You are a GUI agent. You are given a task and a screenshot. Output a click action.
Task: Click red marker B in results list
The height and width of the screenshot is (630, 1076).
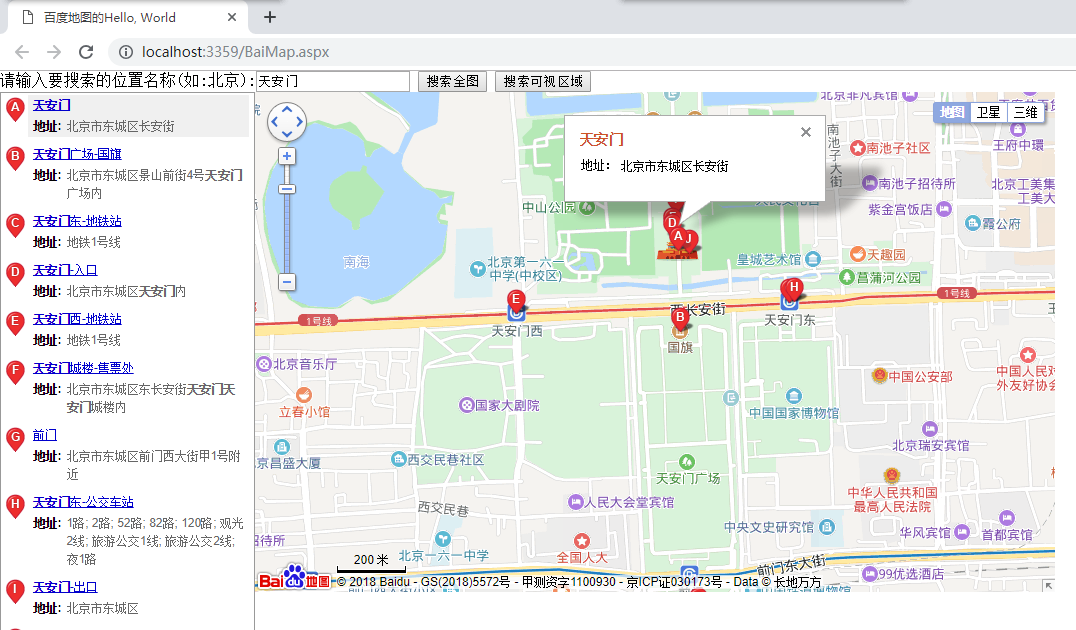14,159
